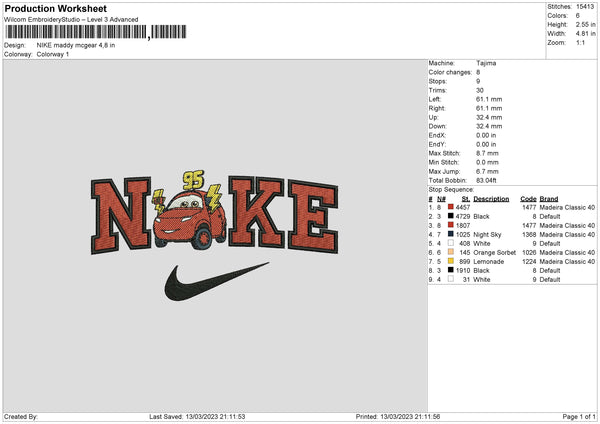Screen dimensions: 600x424
Task: Click the 'Created By:' footer label
Action: click(x=21, y=417)
